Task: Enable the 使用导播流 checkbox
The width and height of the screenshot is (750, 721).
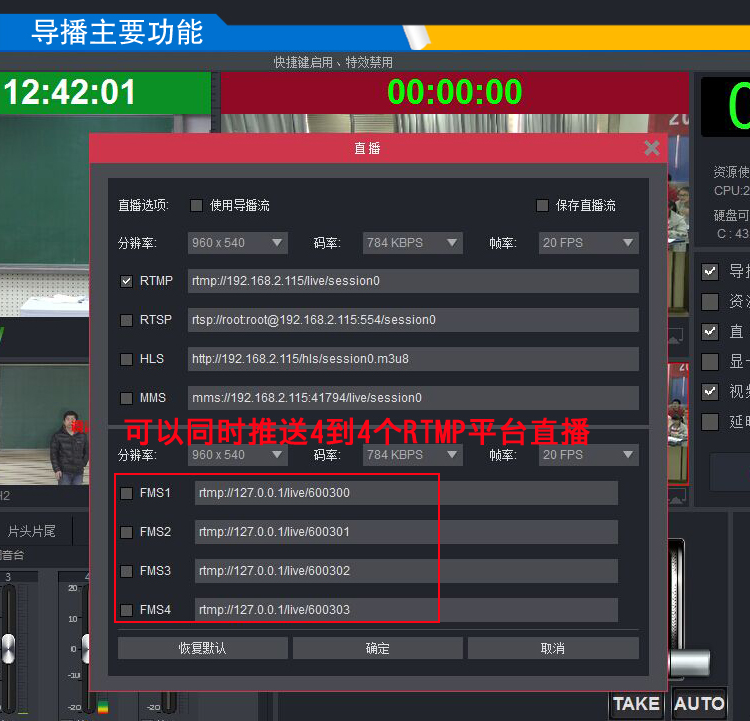Action: (x=196, y=205)
